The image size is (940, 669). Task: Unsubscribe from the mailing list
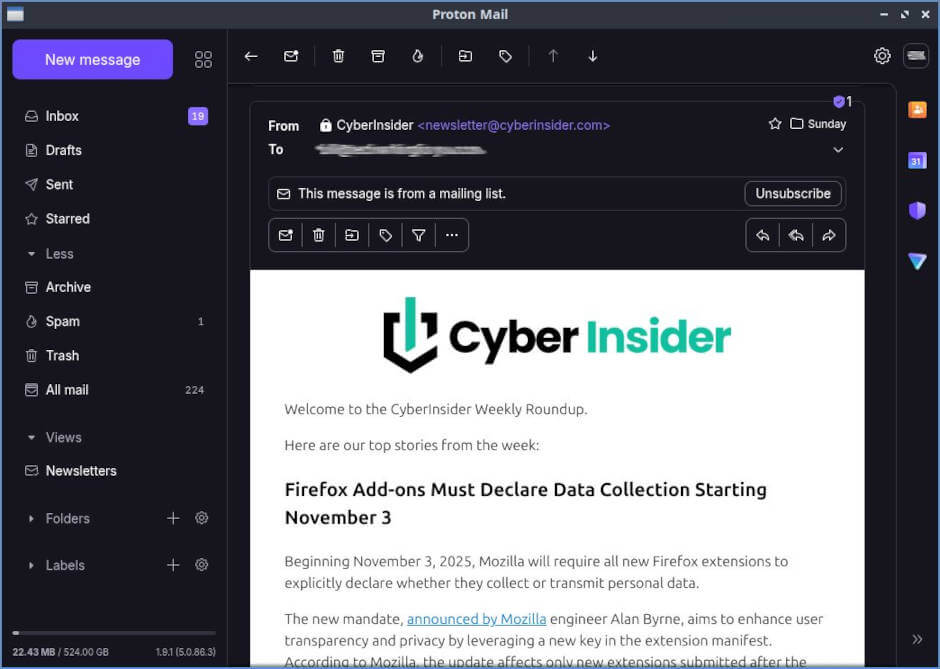tap(793, 193)
